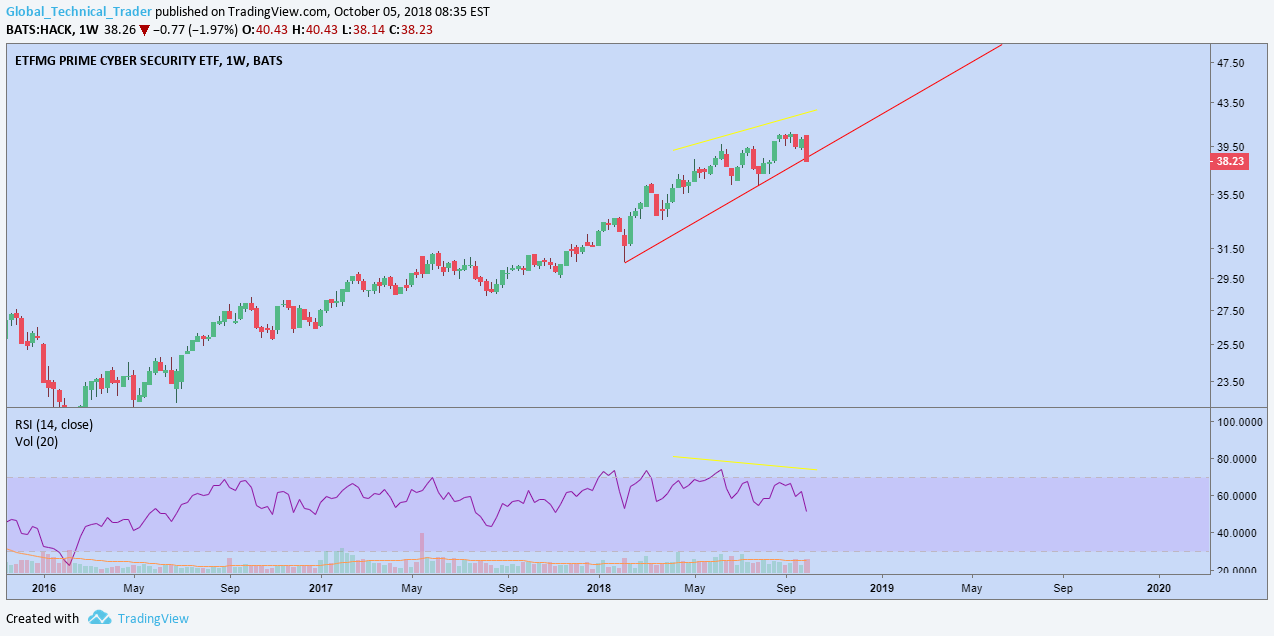Select the 43.50 price axis label

point(1230,103)
